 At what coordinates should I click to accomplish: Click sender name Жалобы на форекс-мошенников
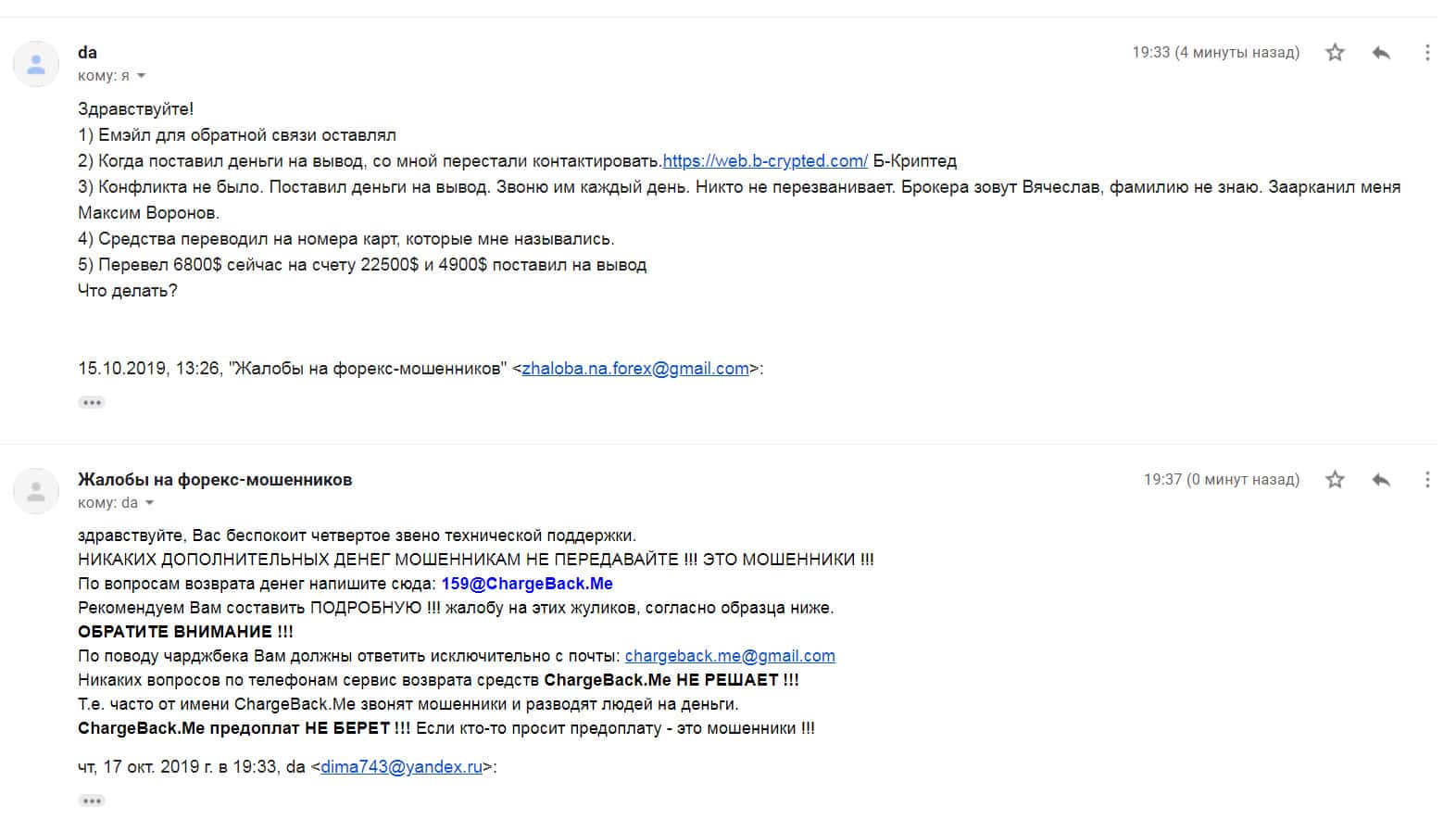tap(215, 480)
